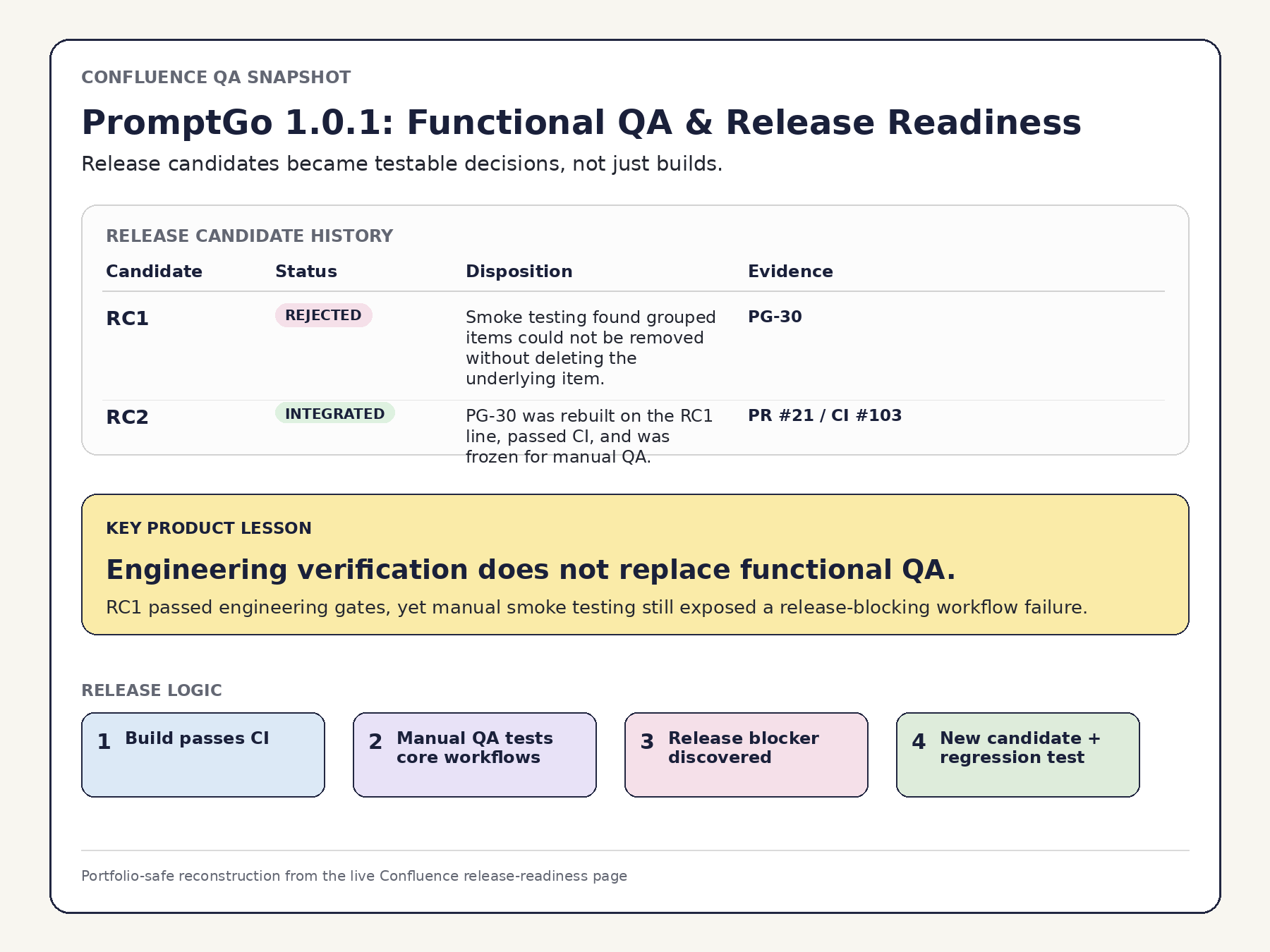
Task: Select step 1 Build passes CI card
Action: coord(203,755)
